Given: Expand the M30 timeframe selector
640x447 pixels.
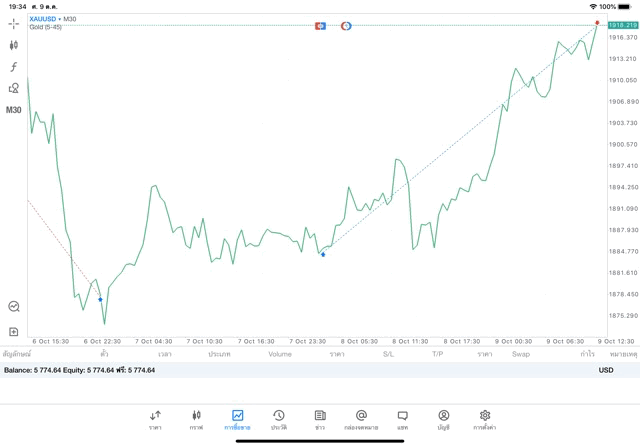Looking at the screenshot, I should 14,110.
